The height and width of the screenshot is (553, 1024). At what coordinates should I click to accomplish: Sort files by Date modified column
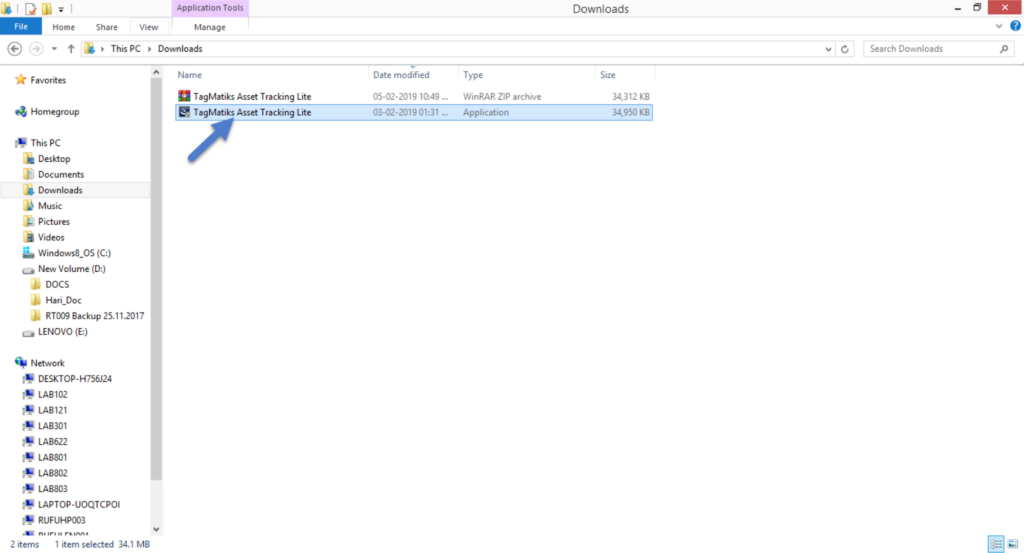[401, 75]
